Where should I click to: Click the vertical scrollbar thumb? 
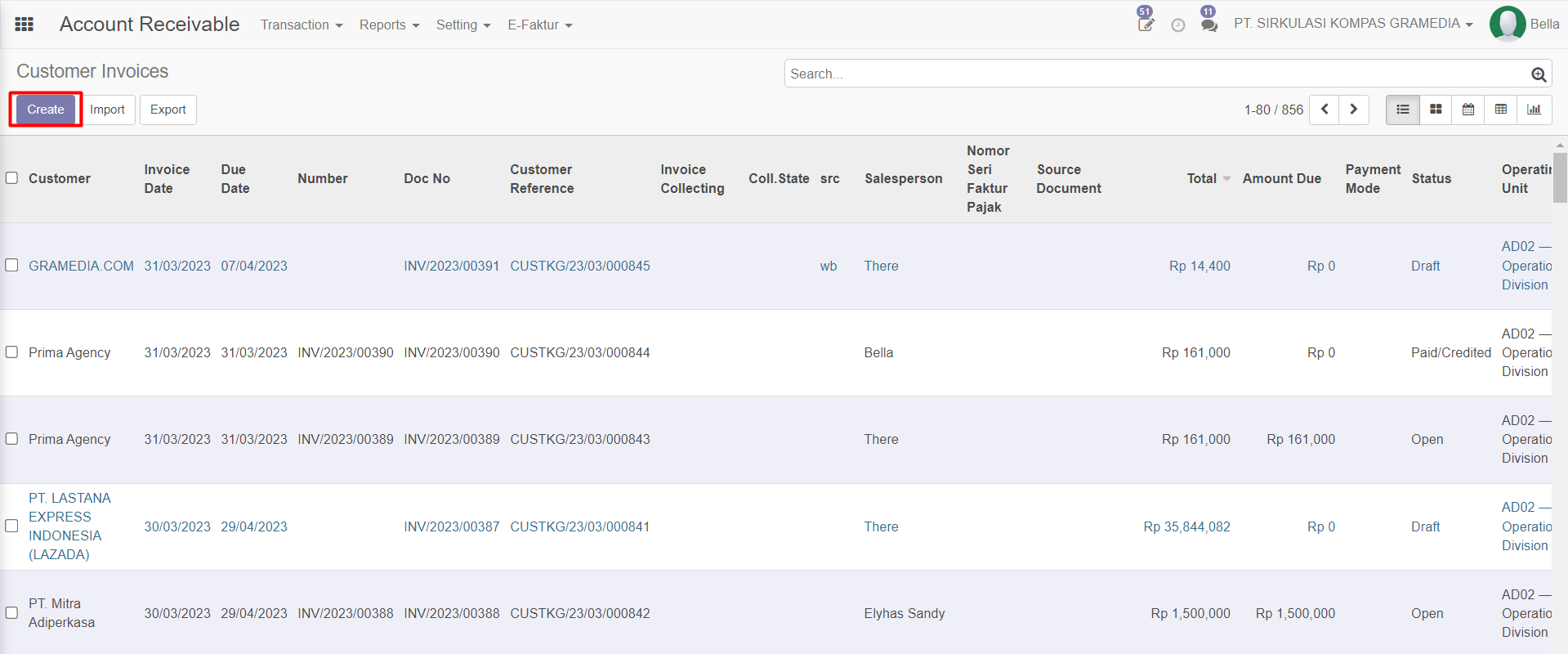[x=1561, y=177]
